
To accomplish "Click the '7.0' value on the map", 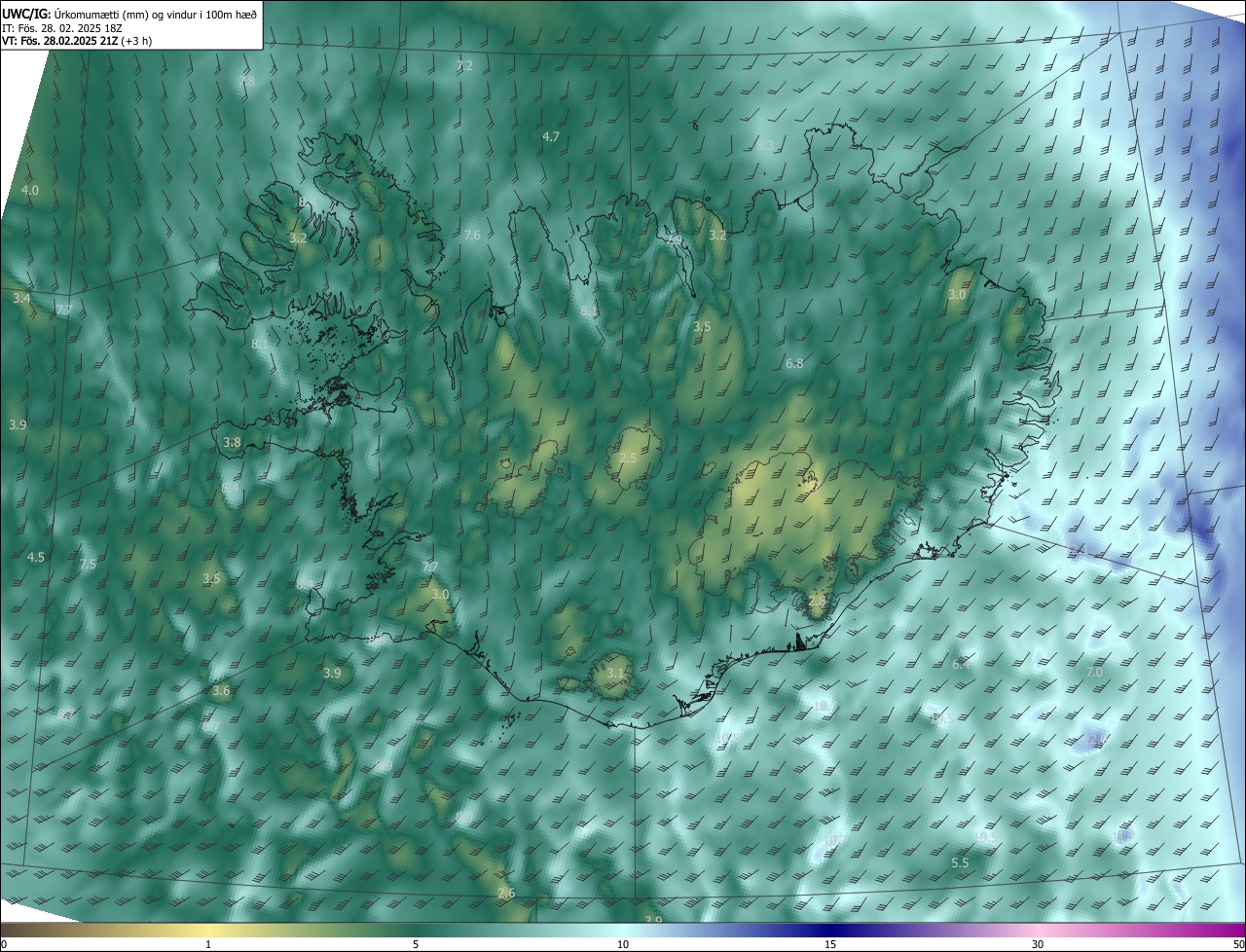I will [x=1094, y=672].
